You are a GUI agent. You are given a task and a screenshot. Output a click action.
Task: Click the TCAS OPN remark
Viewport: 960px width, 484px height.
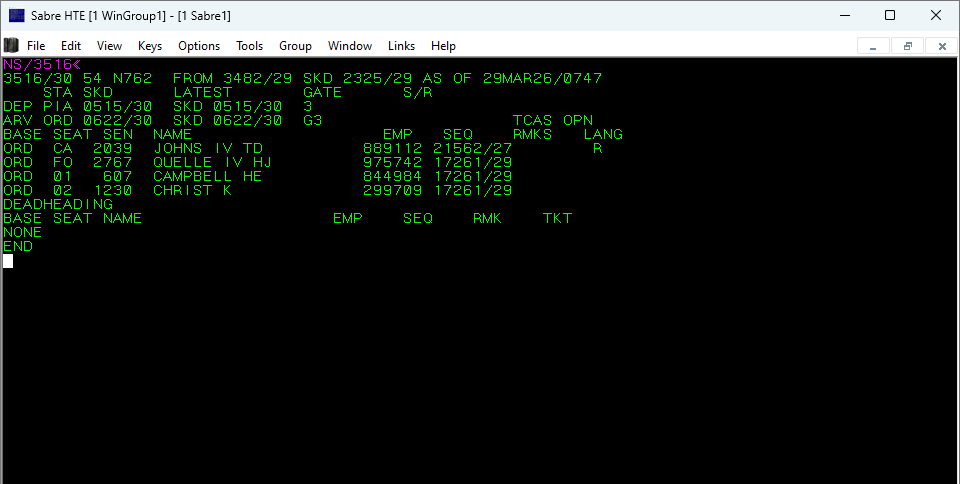click(553, 121)
